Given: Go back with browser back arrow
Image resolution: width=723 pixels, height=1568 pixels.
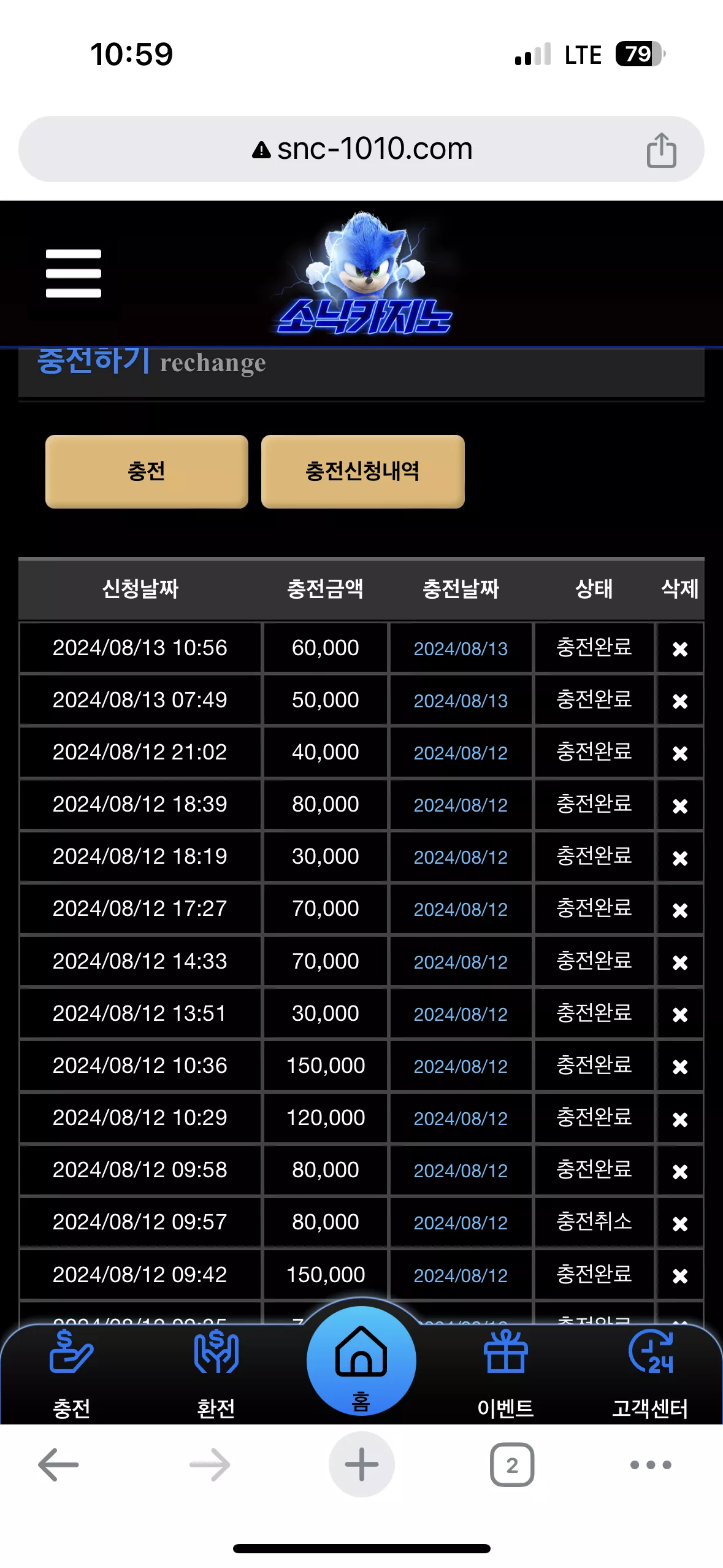Looking at the screenshot, I should pos(58,1465).
